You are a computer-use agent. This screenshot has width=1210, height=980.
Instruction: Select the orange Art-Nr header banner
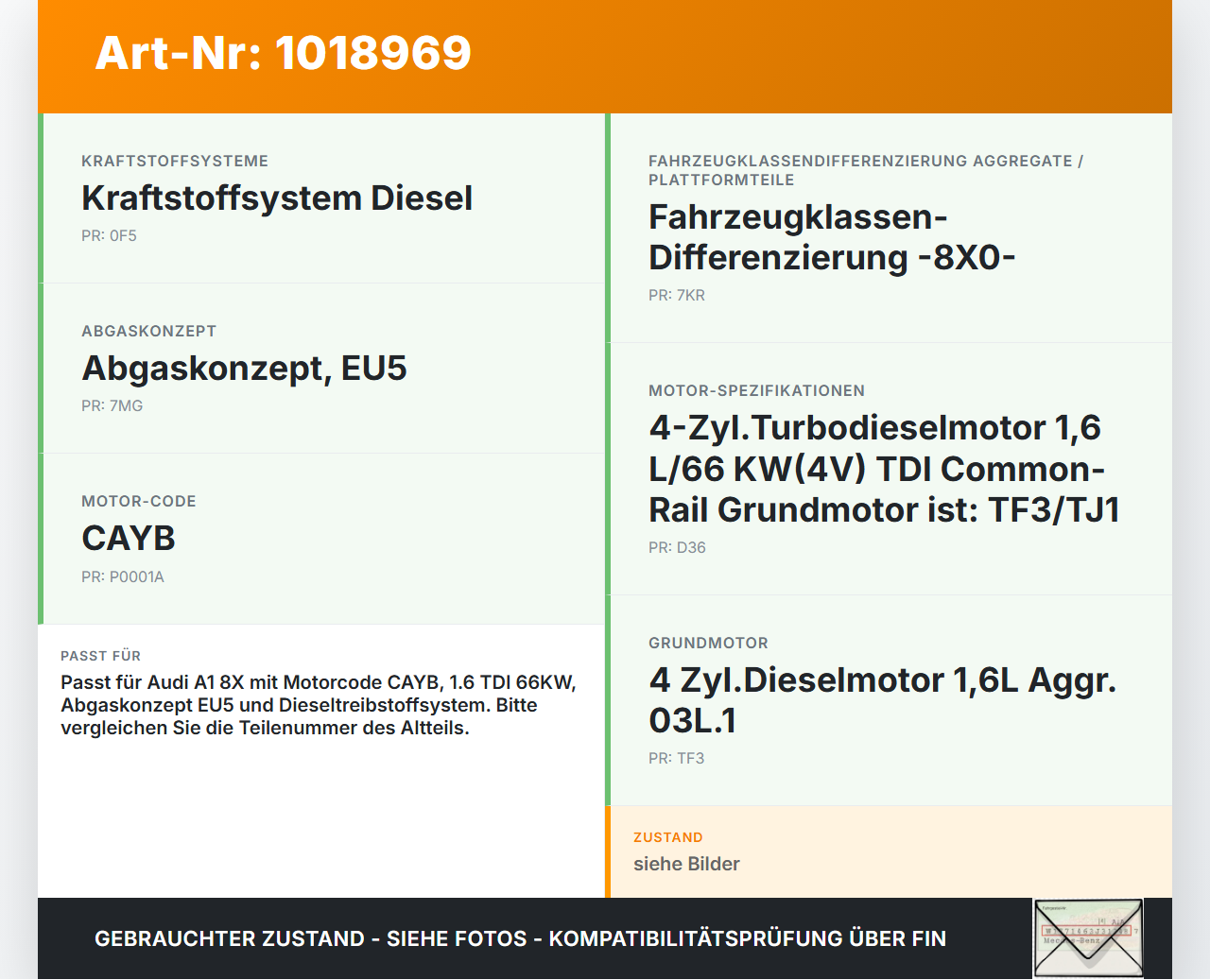(605, 57)
